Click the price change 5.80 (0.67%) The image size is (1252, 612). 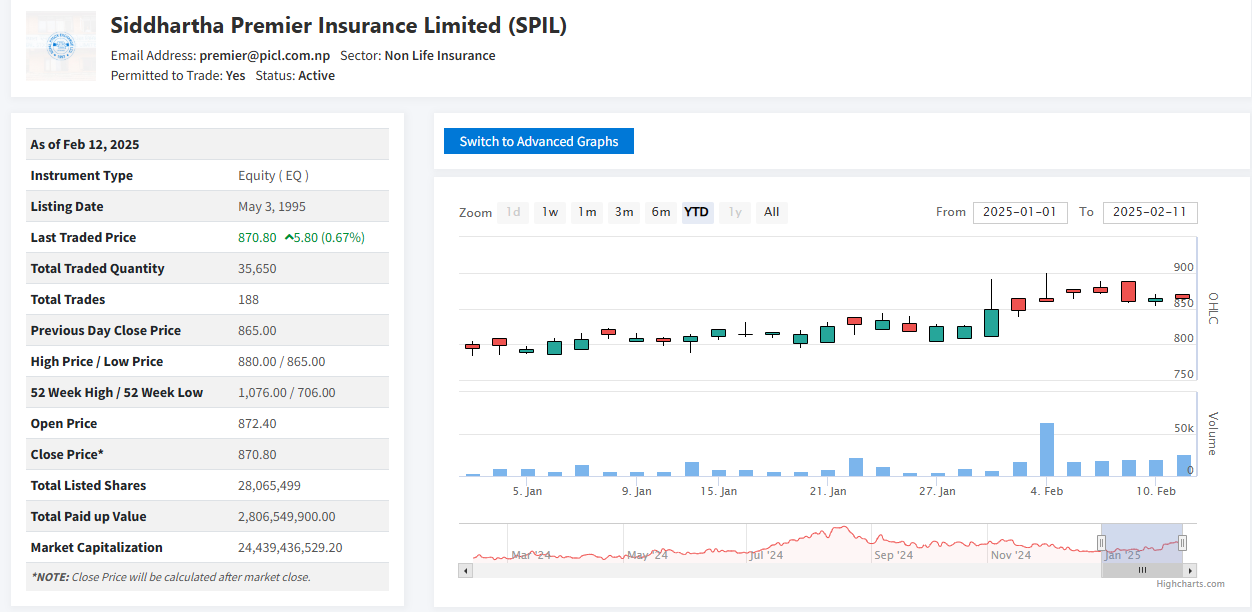(x=325, y=238)
